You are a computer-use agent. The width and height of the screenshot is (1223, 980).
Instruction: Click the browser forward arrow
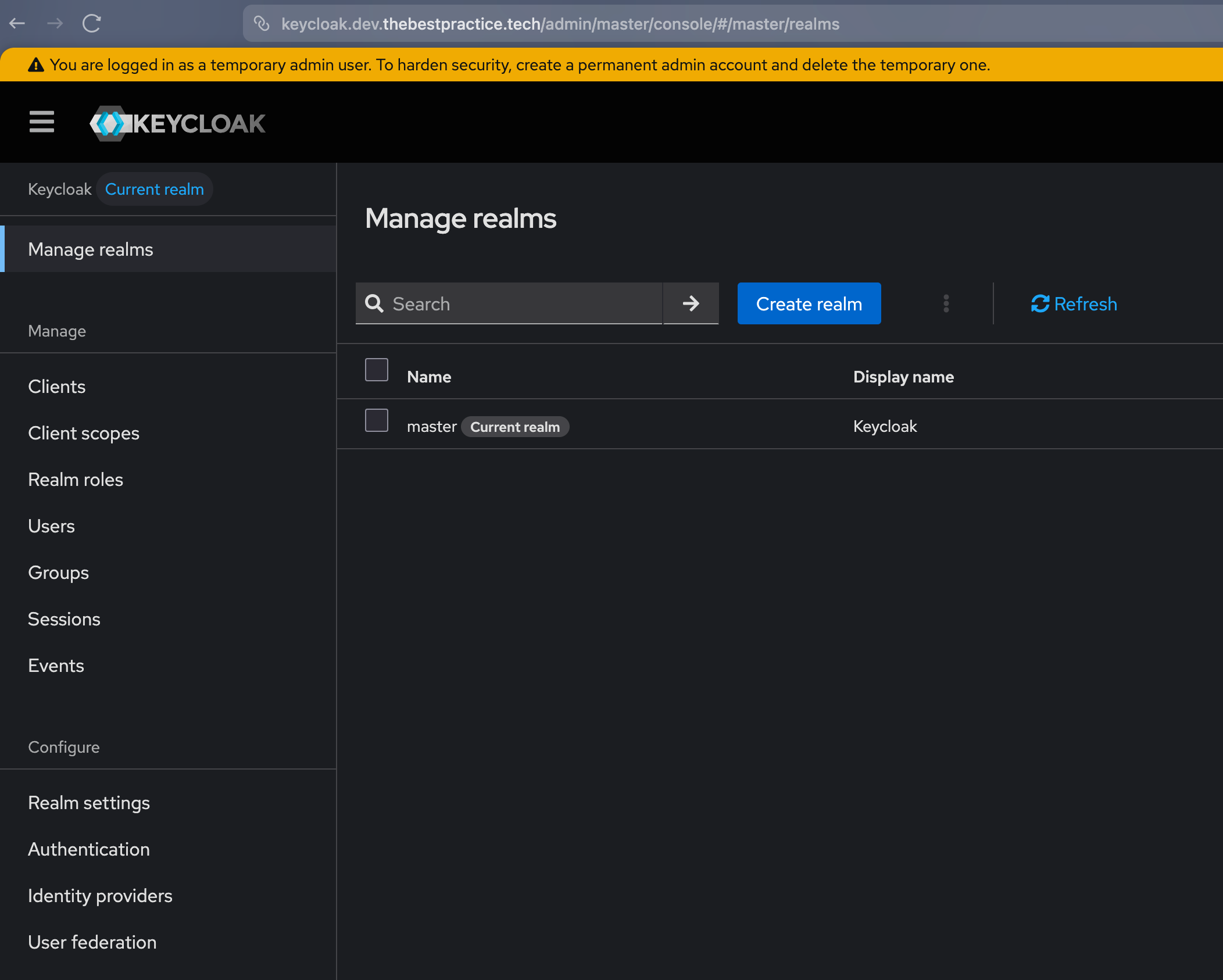[55, 23]
